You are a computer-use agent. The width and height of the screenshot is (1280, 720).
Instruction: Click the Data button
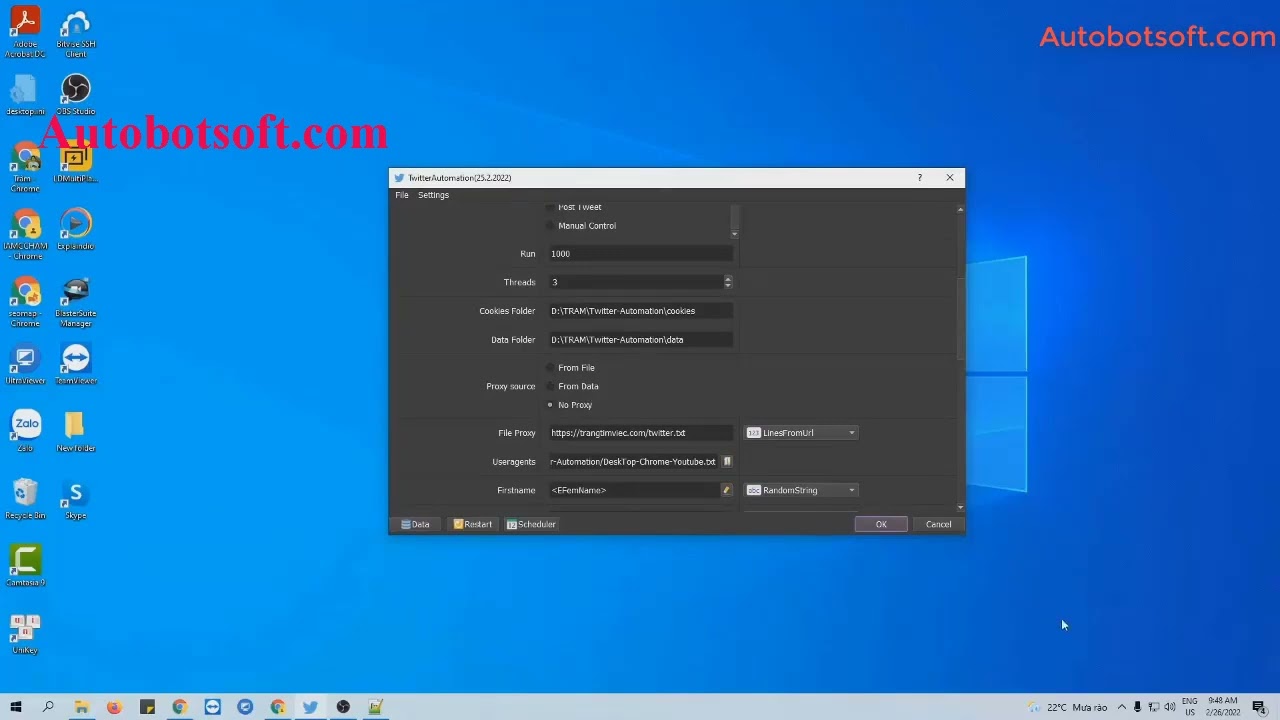click(x=415, y=524)
